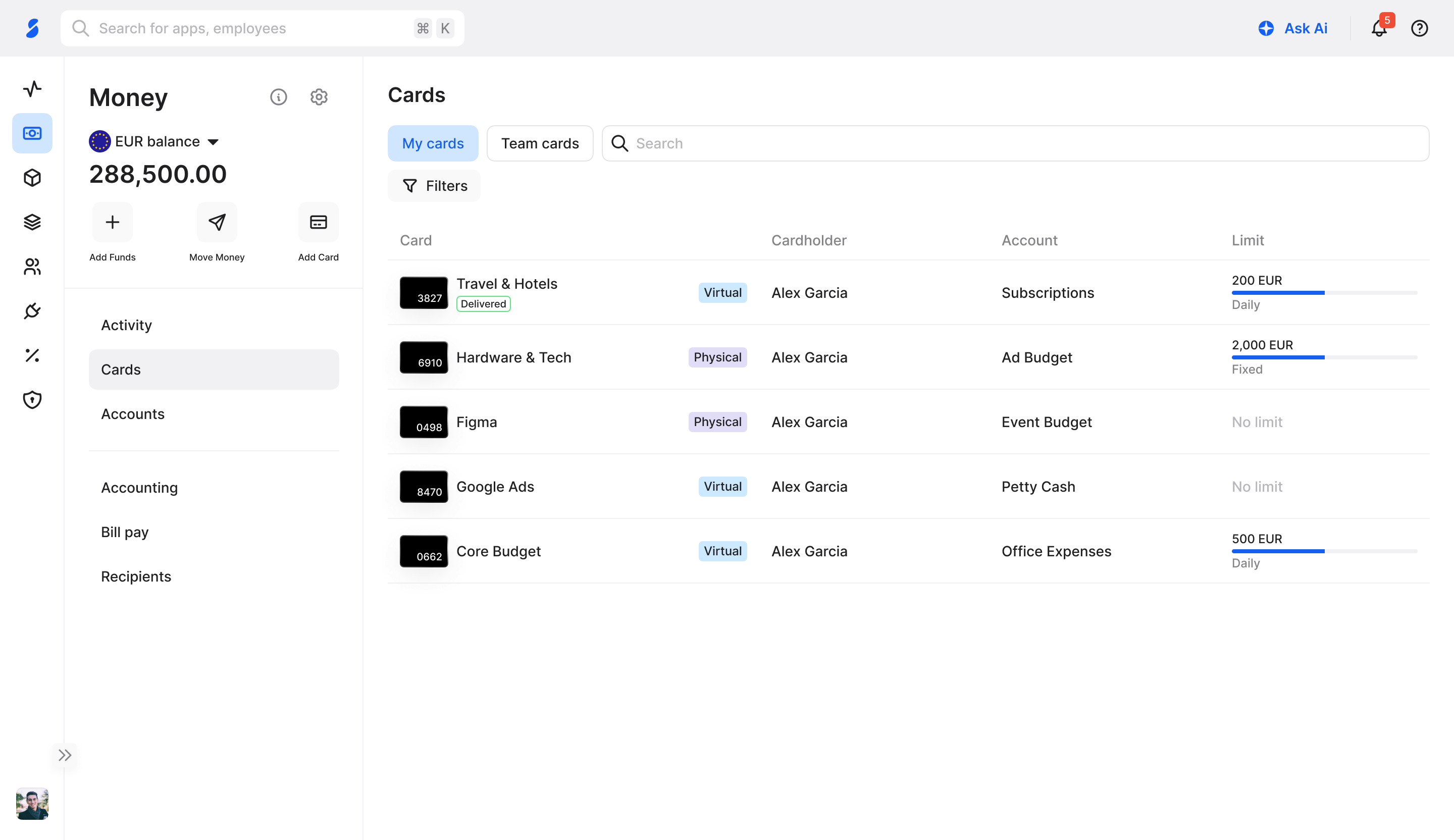The height and width of the screenshot is (840, 1454).
Task: Click the Ask Ai button
Action: tap(1293, 28)
